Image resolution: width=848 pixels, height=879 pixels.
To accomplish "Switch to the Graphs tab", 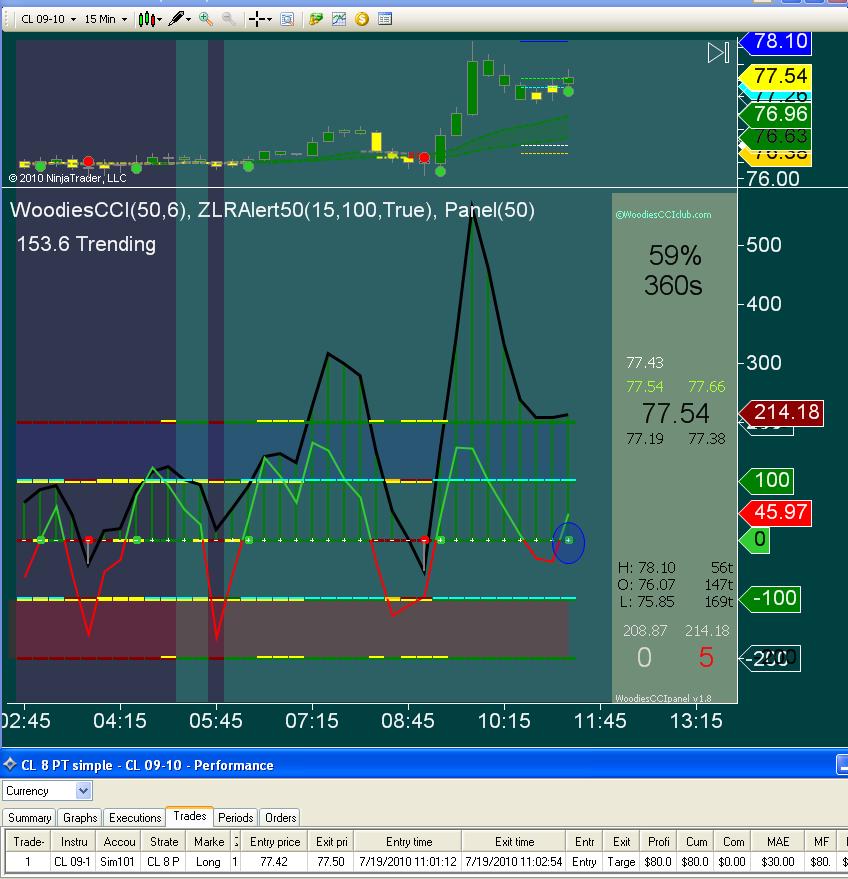I will (x=80, y=818).
